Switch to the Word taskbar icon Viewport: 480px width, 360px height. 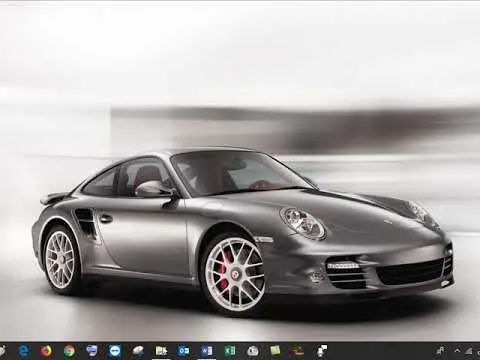coord(207,351)
